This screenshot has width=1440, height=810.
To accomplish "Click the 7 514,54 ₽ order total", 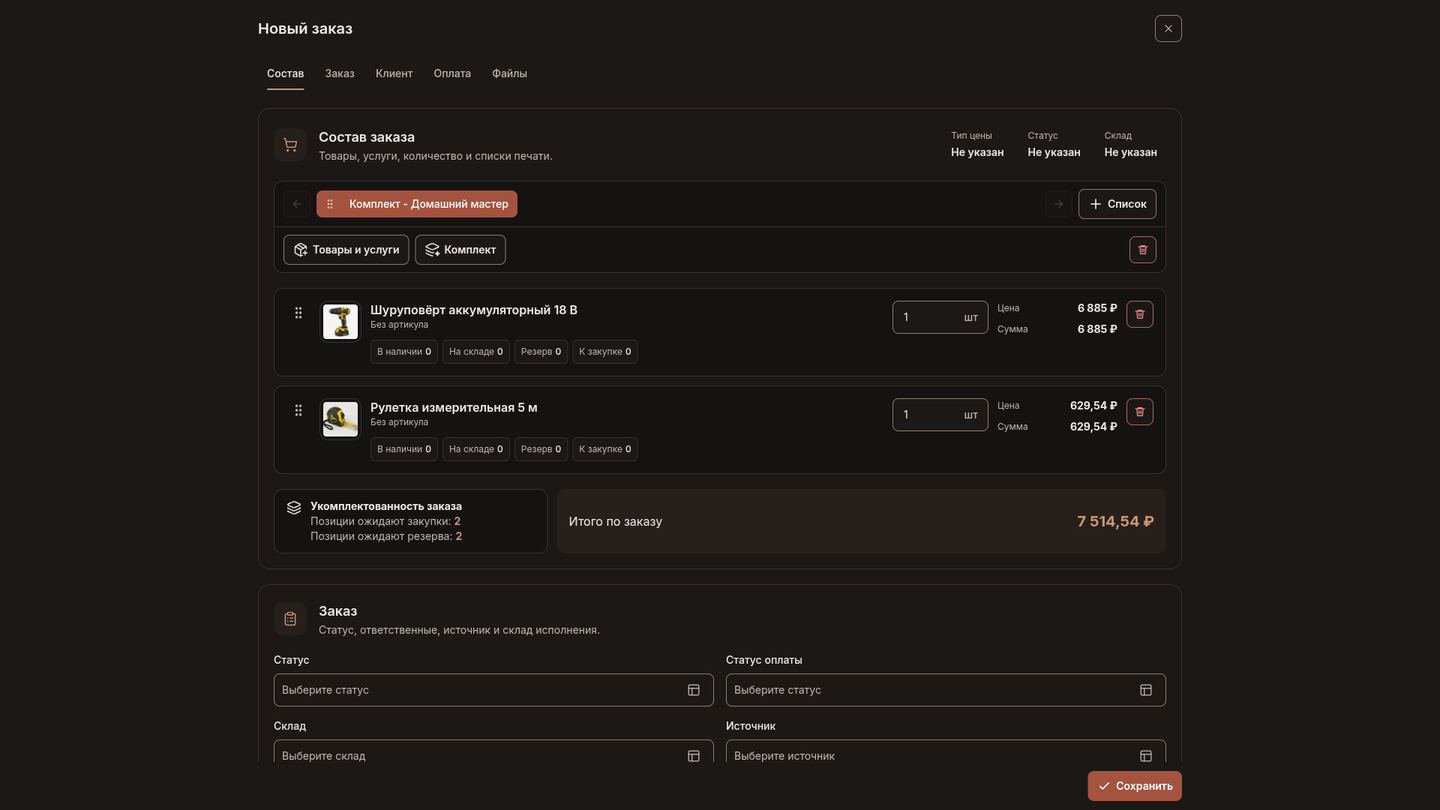I will (1115, 521).
